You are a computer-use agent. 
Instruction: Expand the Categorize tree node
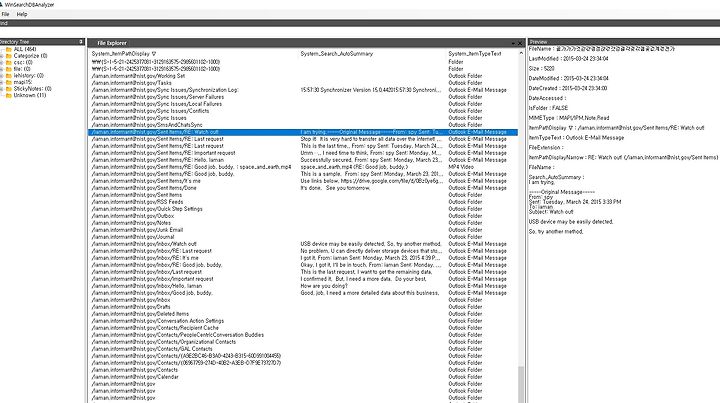2,56
